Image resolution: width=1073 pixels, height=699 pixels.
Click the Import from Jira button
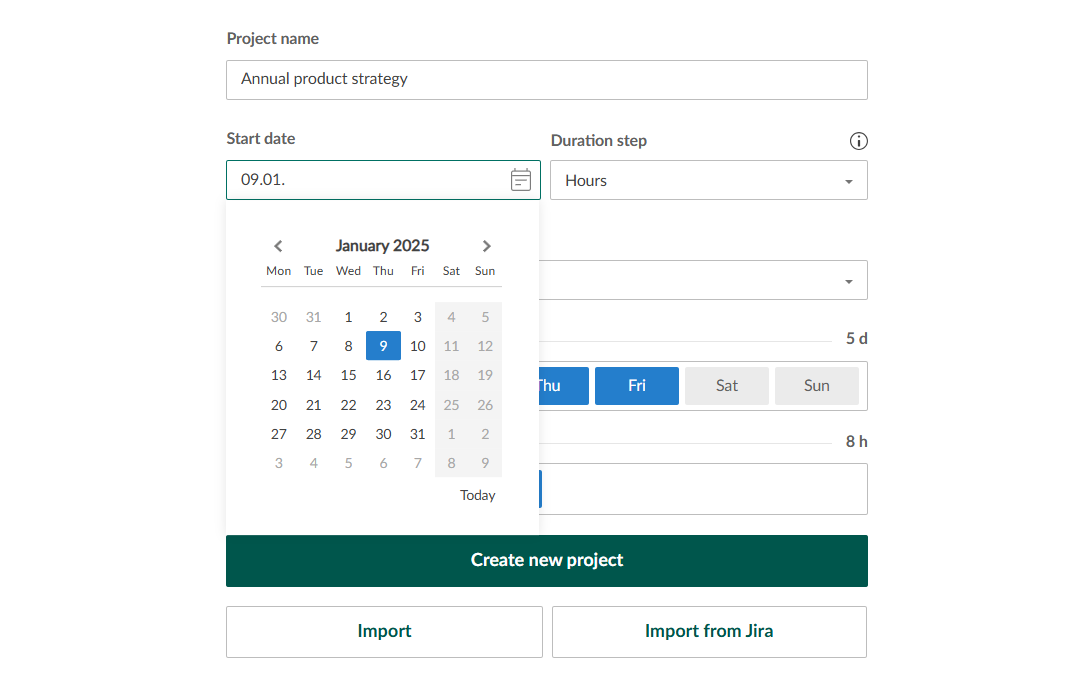[709, 632]
